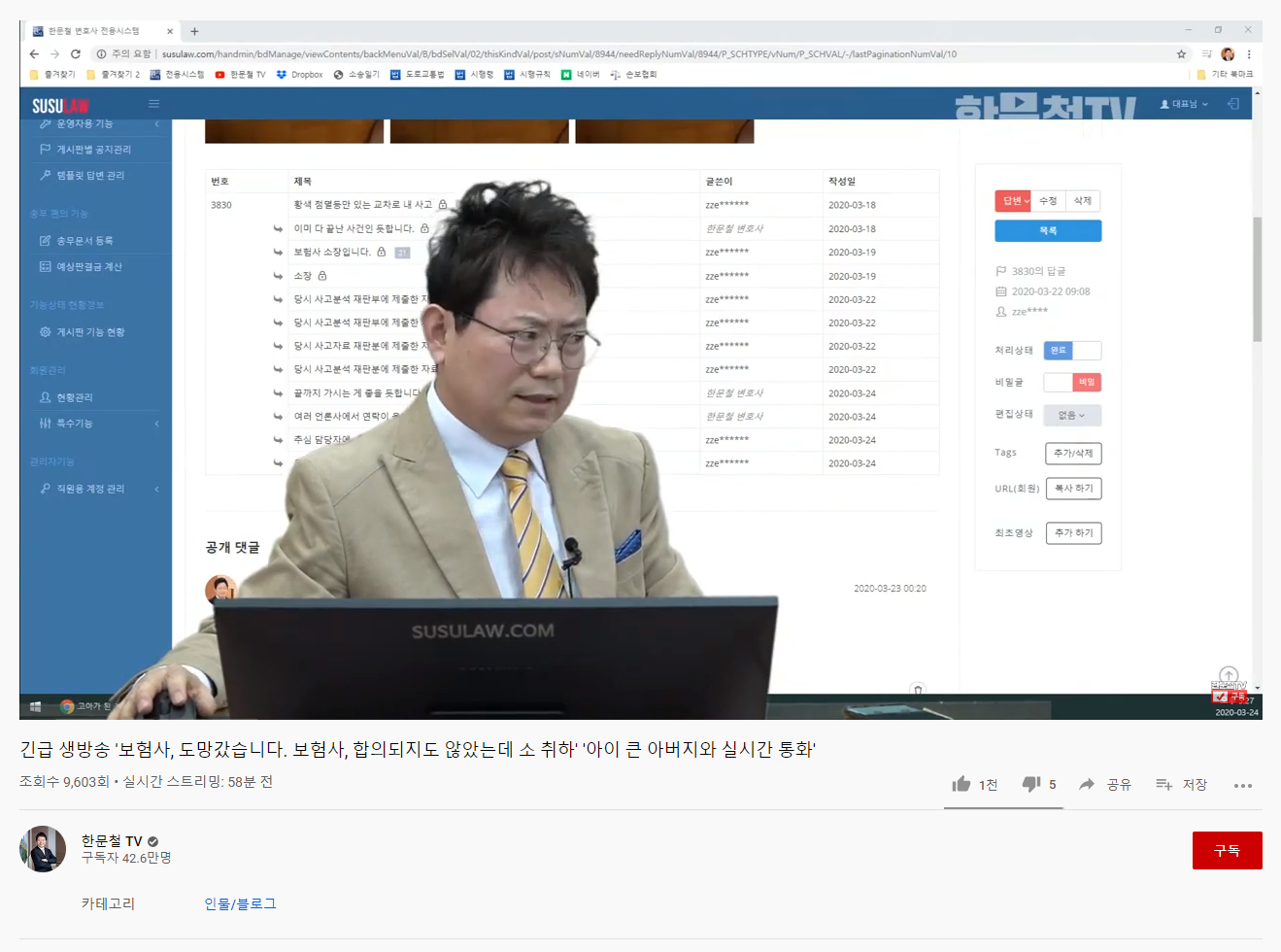
Task: Click the share arrow icon
Action: pyautogui.click(x=1087, y=784)
